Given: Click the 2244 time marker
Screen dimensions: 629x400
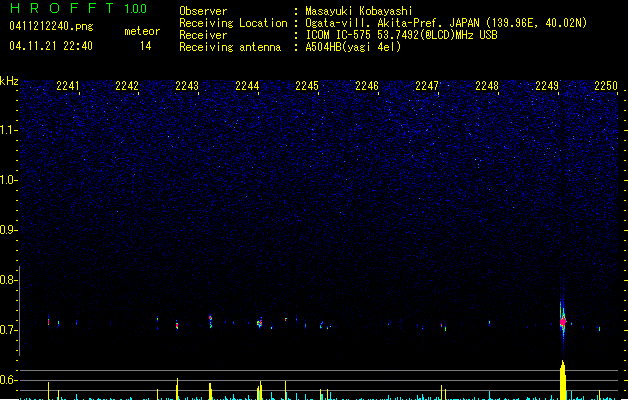Looking at the screenshot, I should pyautogui.click(x=247, y=86).
